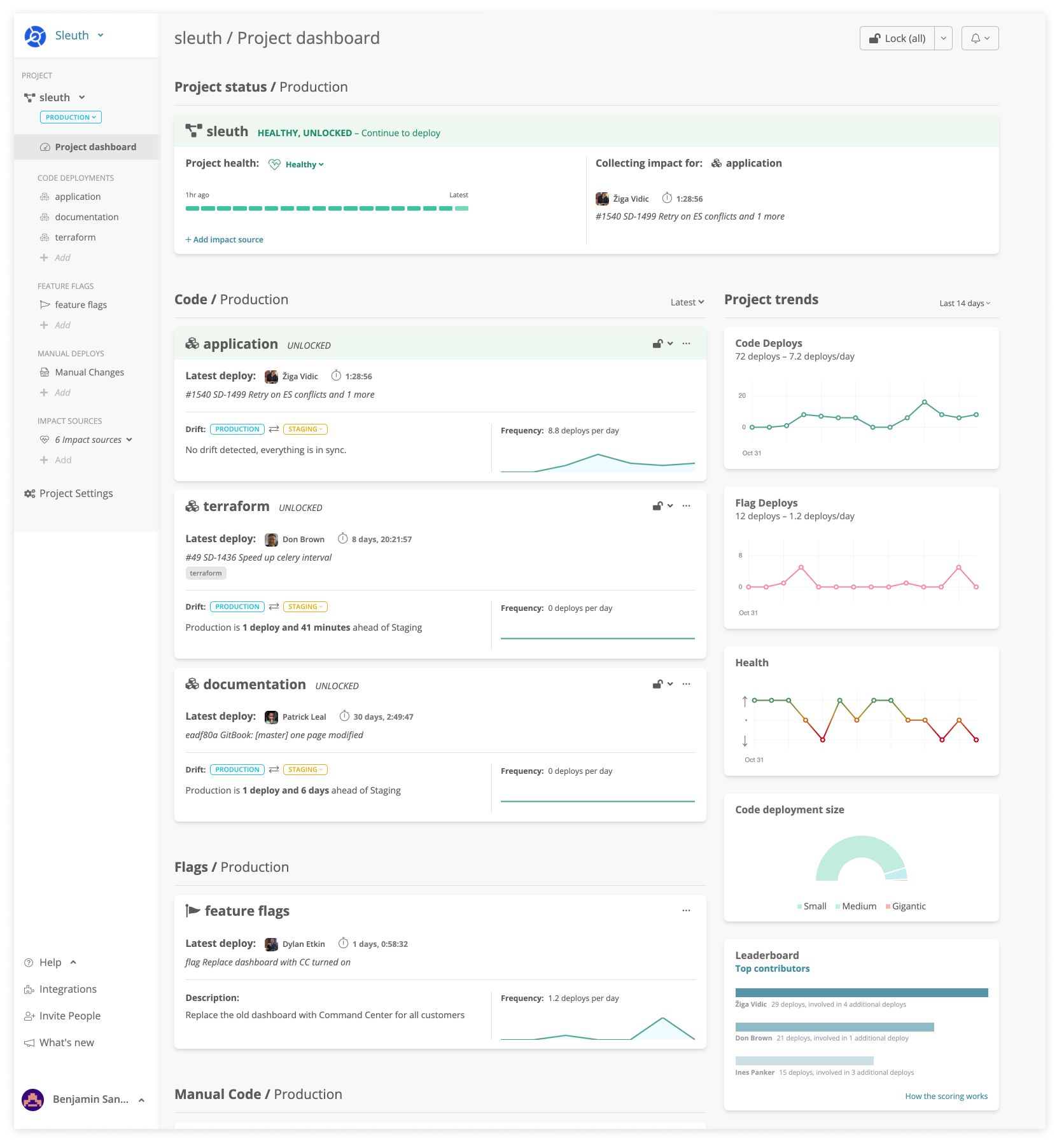Add a new manual deploy
The image size is (1064, 1148).
point(55,393)
